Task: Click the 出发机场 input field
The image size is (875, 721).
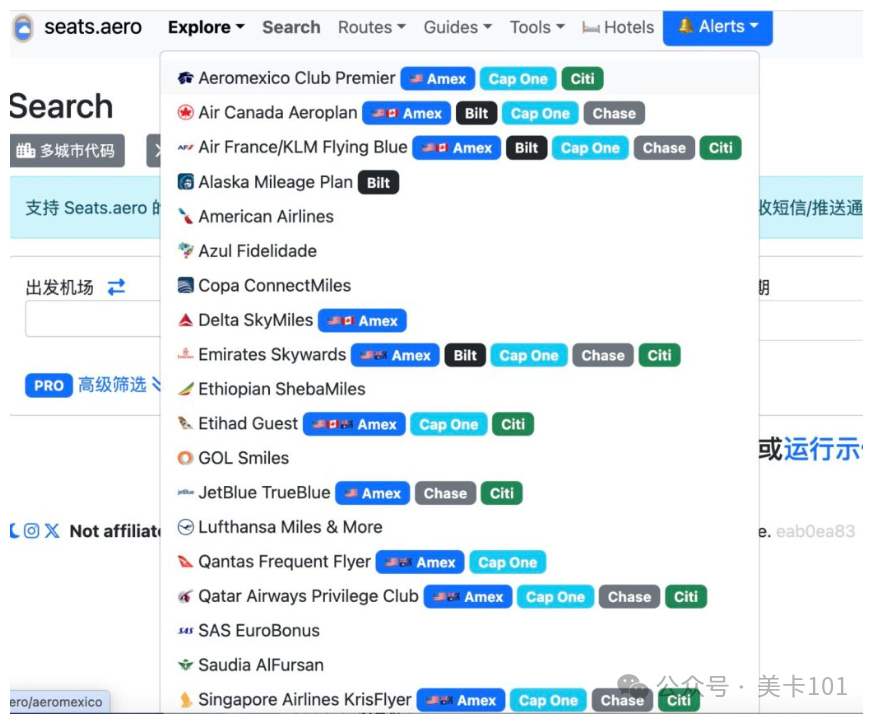Action: [93, 319]
